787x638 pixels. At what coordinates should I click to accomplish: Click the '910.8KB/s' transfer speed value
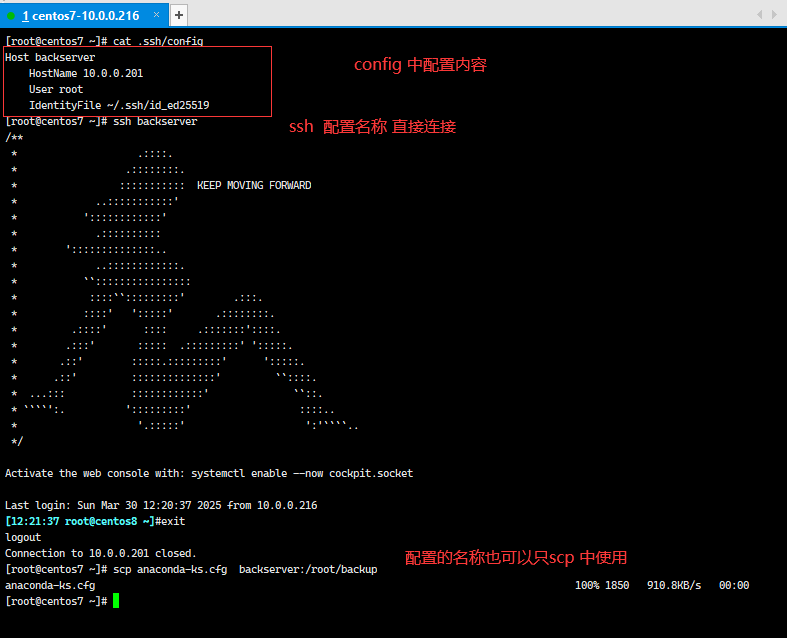[x=674, y=585]
